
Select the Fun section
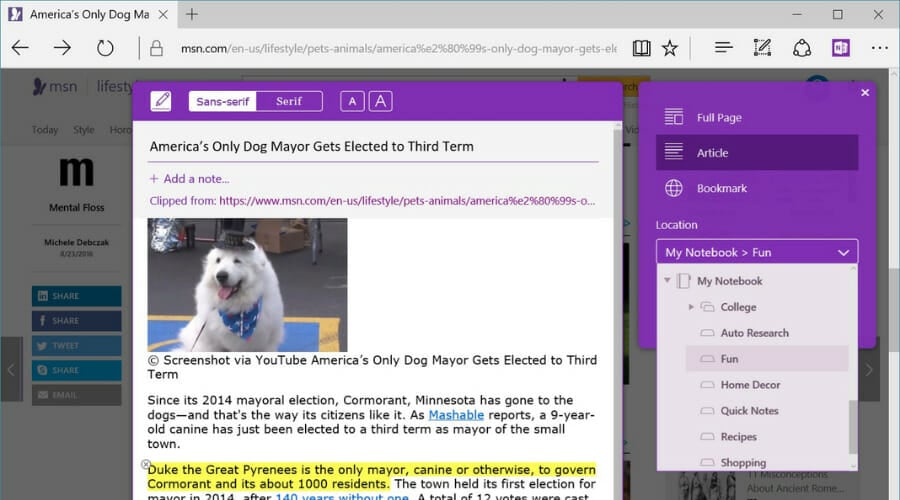click(767, 359)
